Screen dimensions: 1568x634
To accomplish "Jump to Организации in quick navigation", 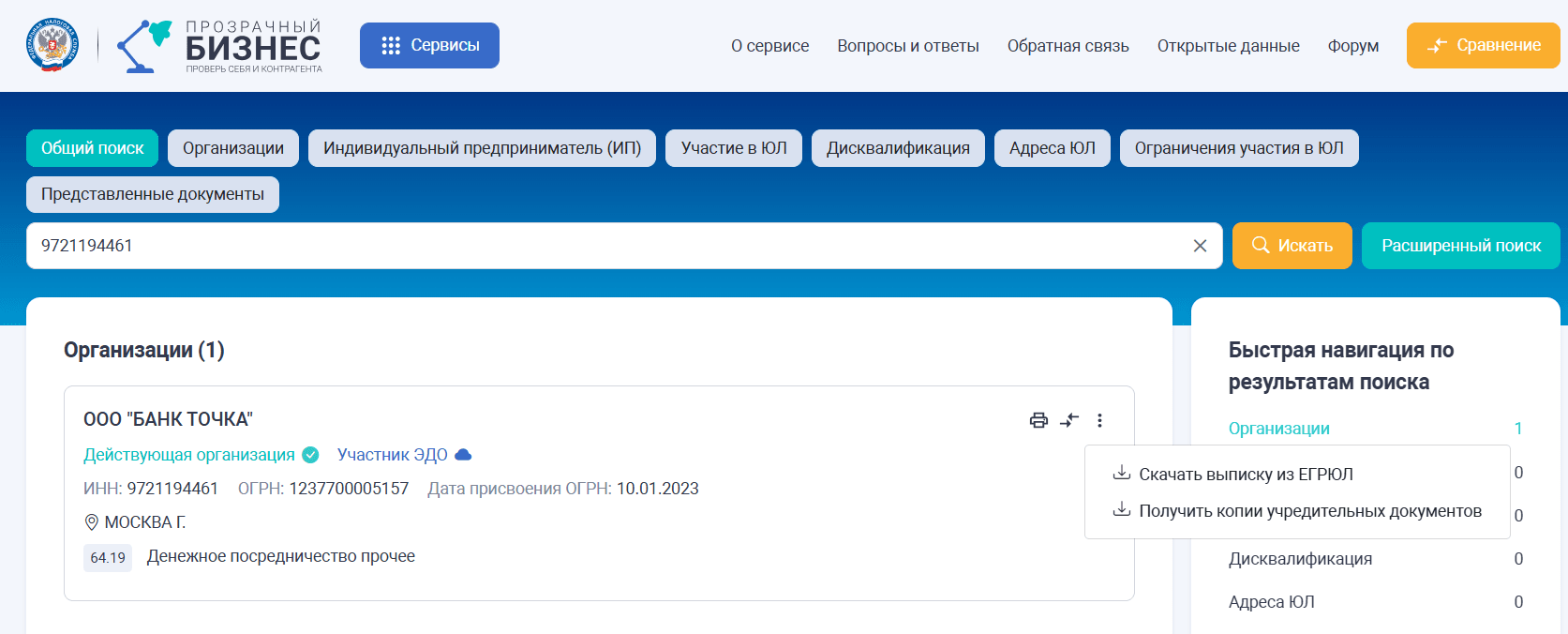I will click(x=1279, y=429).
